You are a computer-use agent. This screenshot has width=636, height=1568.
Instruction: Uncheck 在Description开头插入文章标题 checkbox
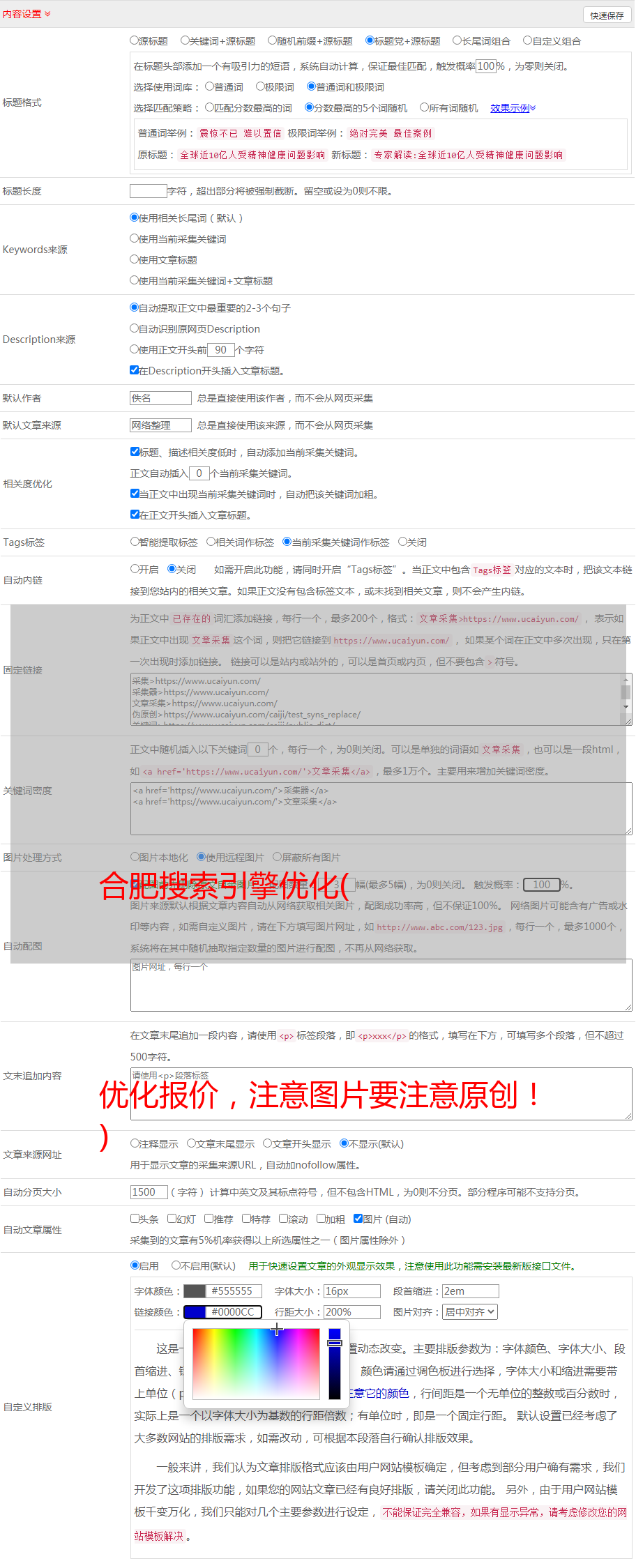[x=135, y=370]
